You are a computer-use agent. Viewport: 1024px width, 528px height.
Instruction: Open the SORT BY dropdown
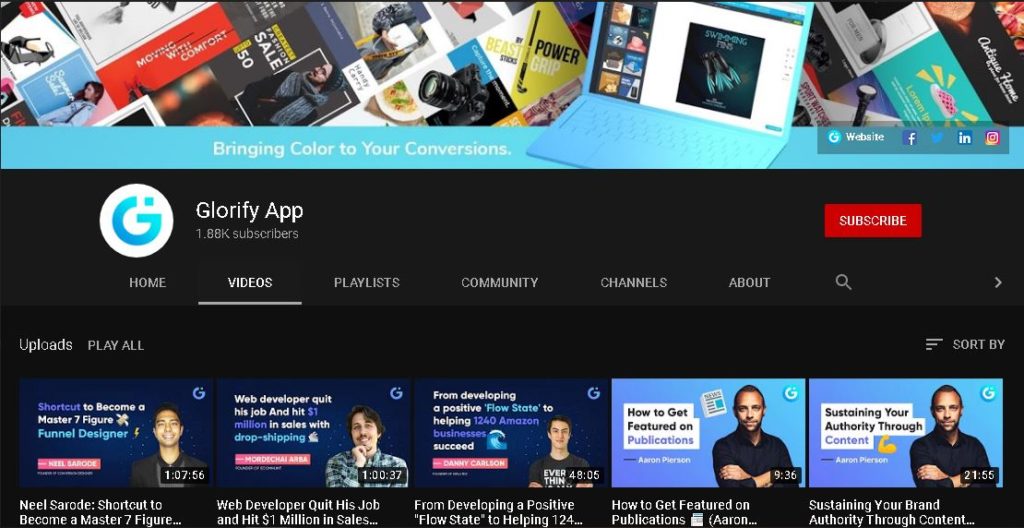click(x=965, y=344)
